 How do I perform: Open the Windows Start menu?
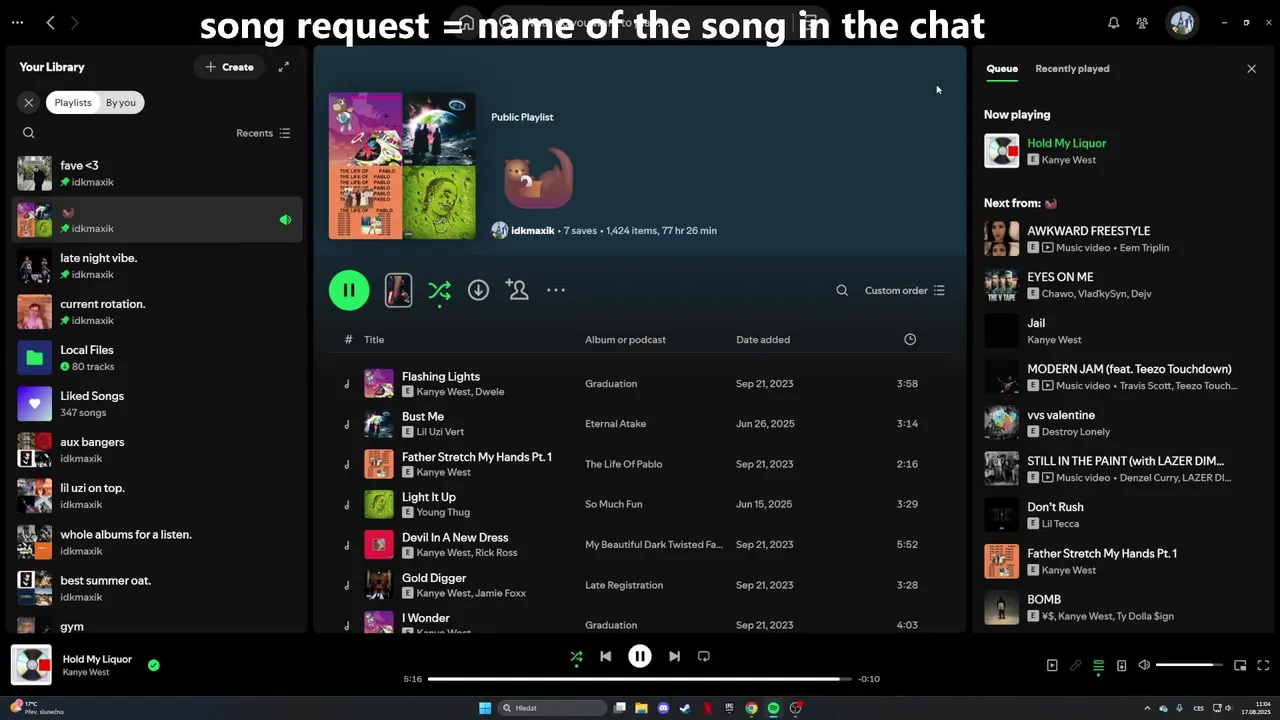pyautogui.click(x=485, y=708)
